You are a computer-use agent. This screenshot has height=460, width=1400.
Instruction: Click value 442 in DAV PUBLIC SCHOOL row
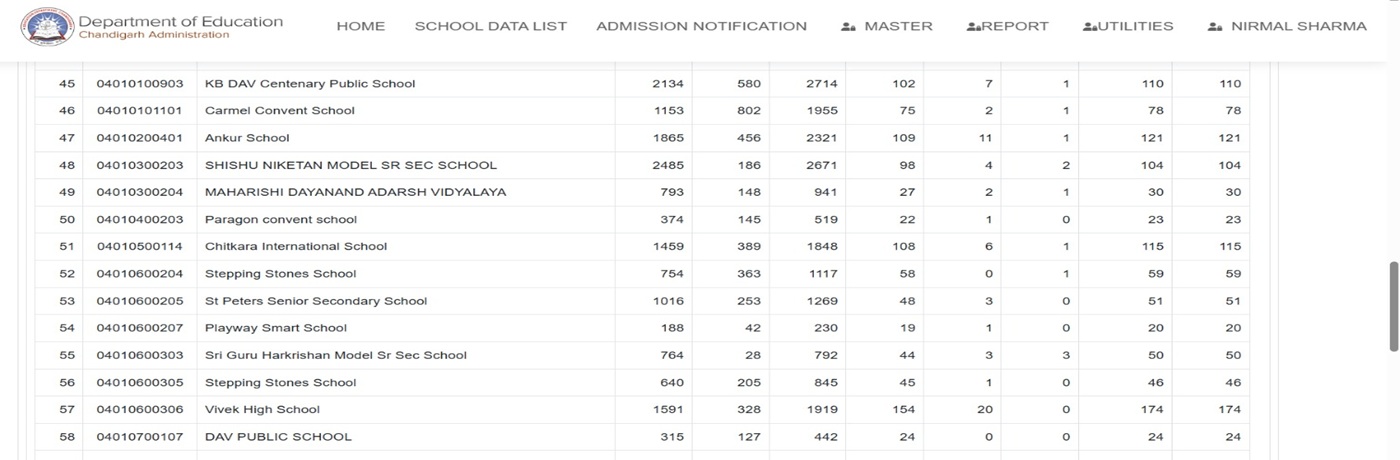(x=825, y=437)
